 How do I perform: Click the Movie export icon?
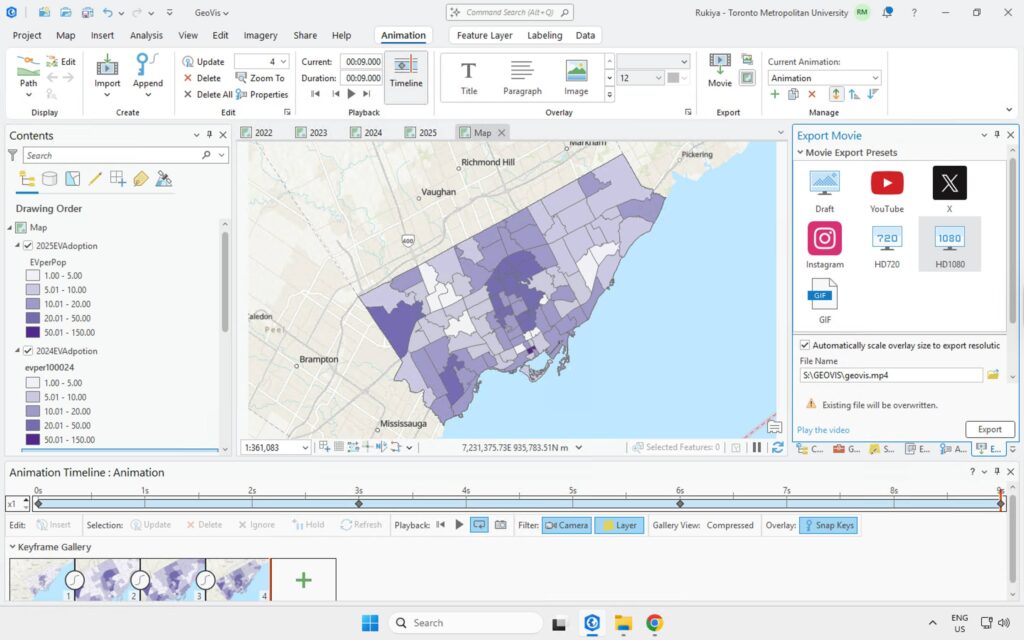click(720, 70)
